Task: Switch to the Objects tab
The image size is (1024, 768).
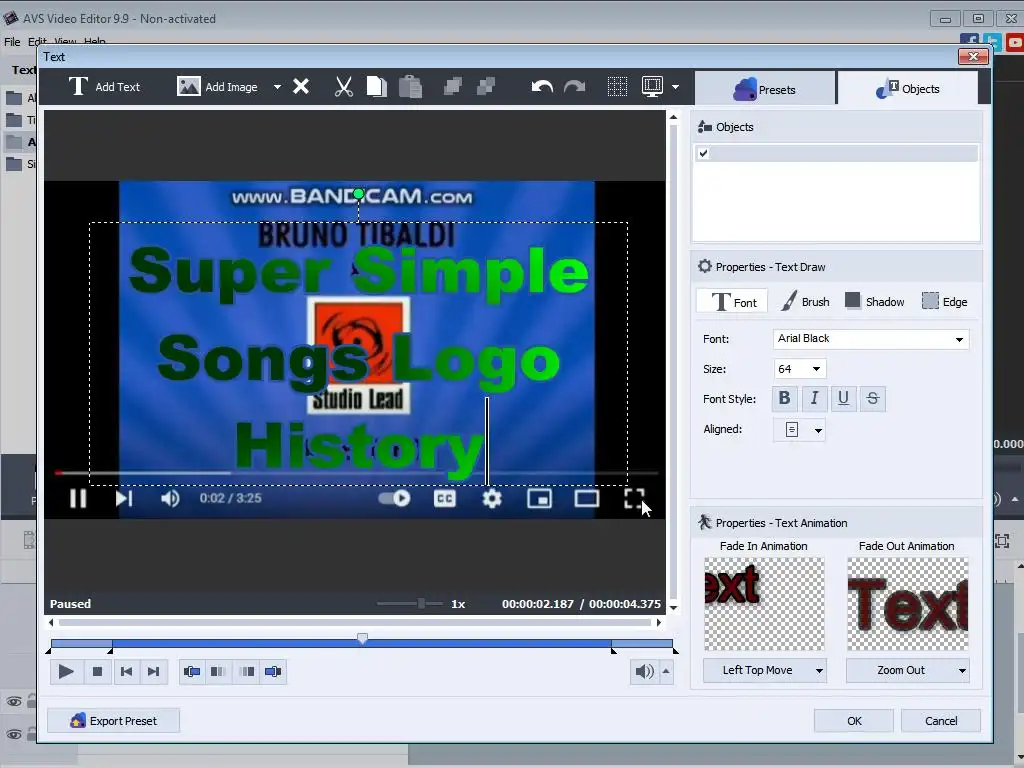Action: tap(908, 89)
